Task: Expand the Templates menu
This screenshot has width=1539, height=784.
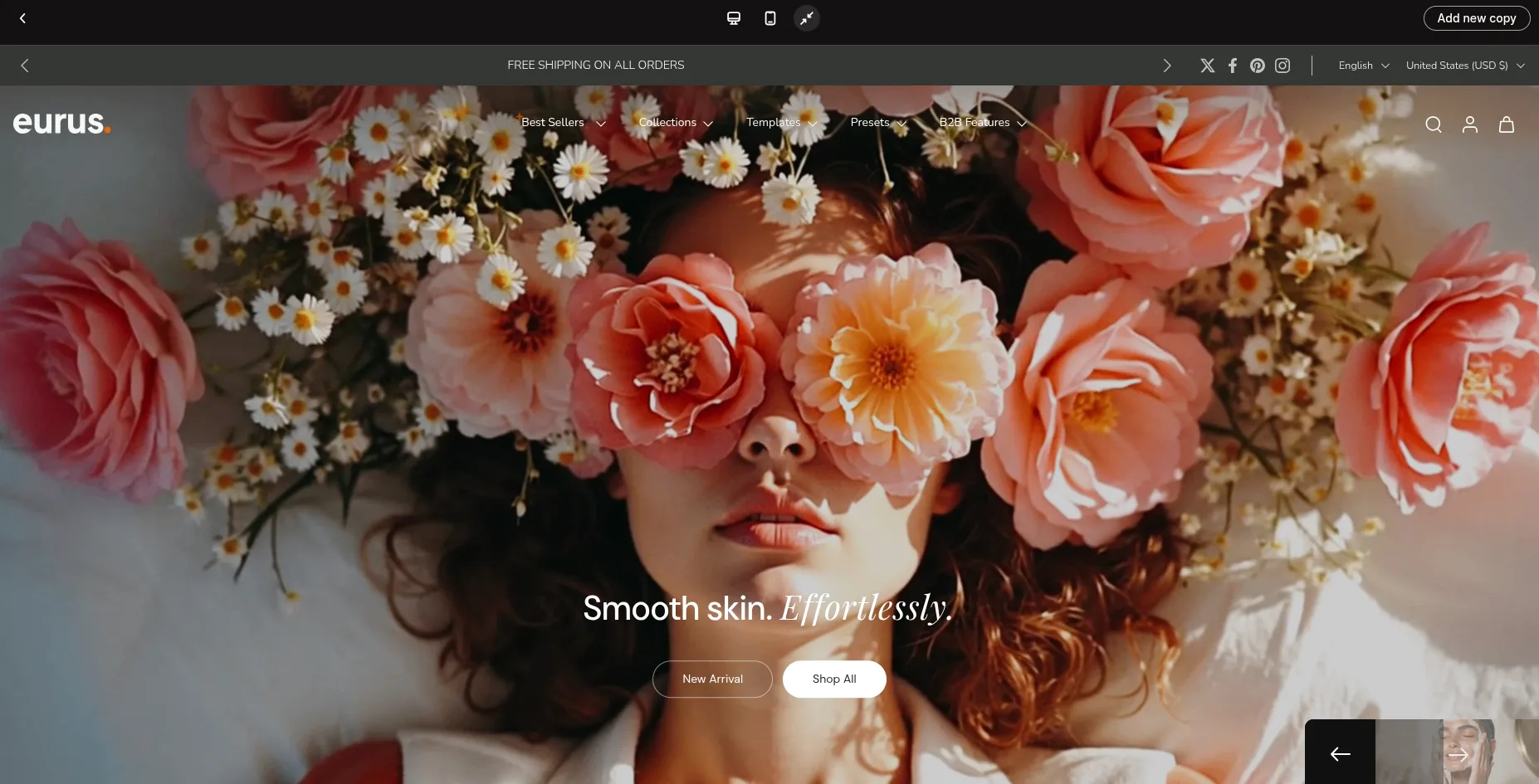Action: click(x=782, y=123)
